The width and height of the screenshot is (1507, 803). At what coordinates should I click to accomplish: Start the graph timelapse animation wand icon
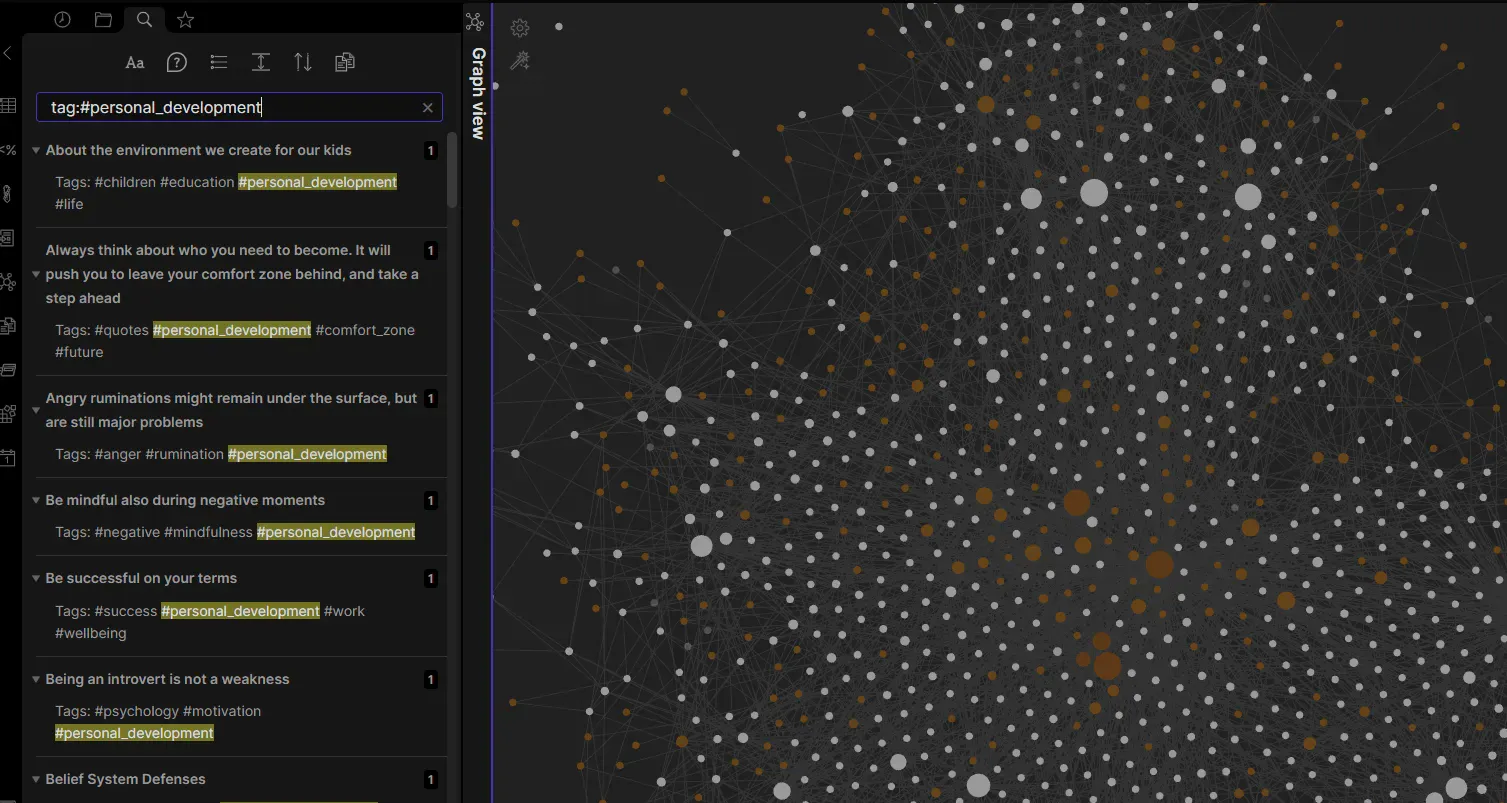click(519, 61)
